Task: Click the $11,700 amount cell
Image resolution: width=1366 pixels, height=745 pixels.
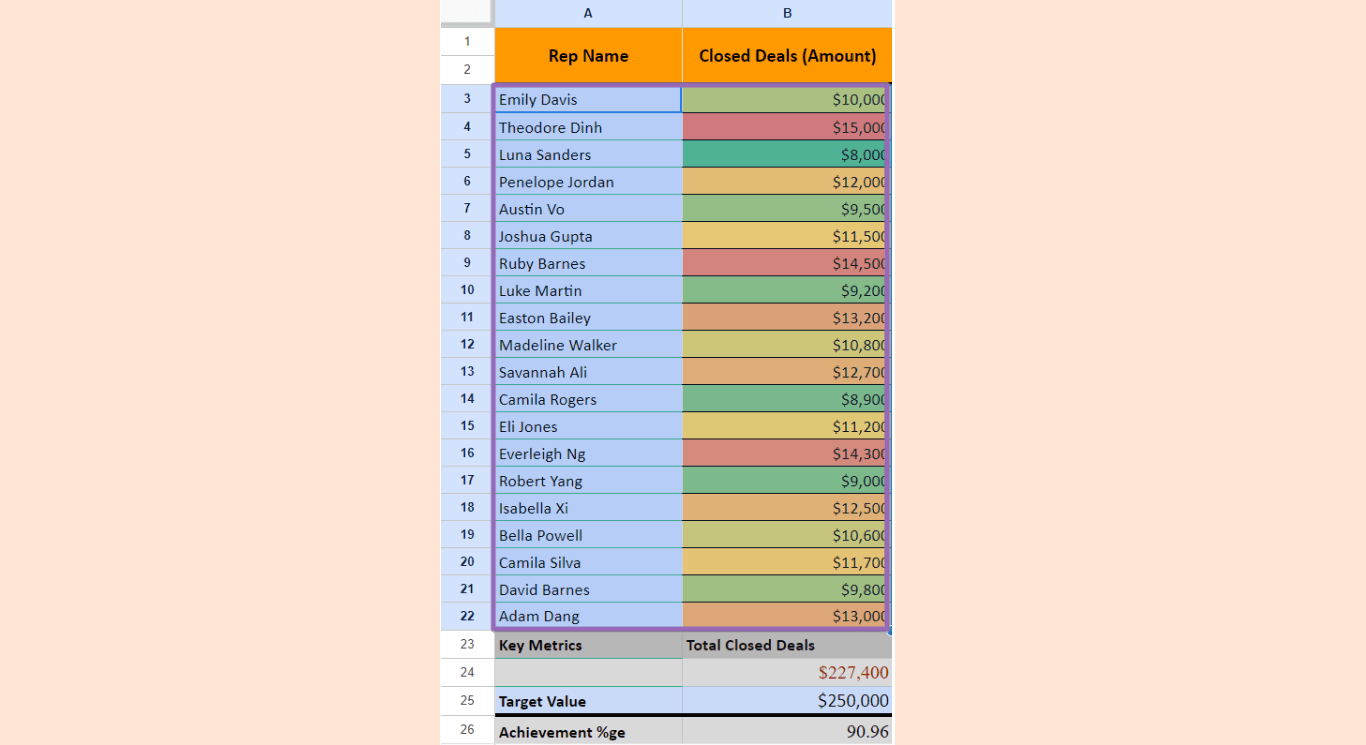Action: pyautogui.click(x=786, y=562)
